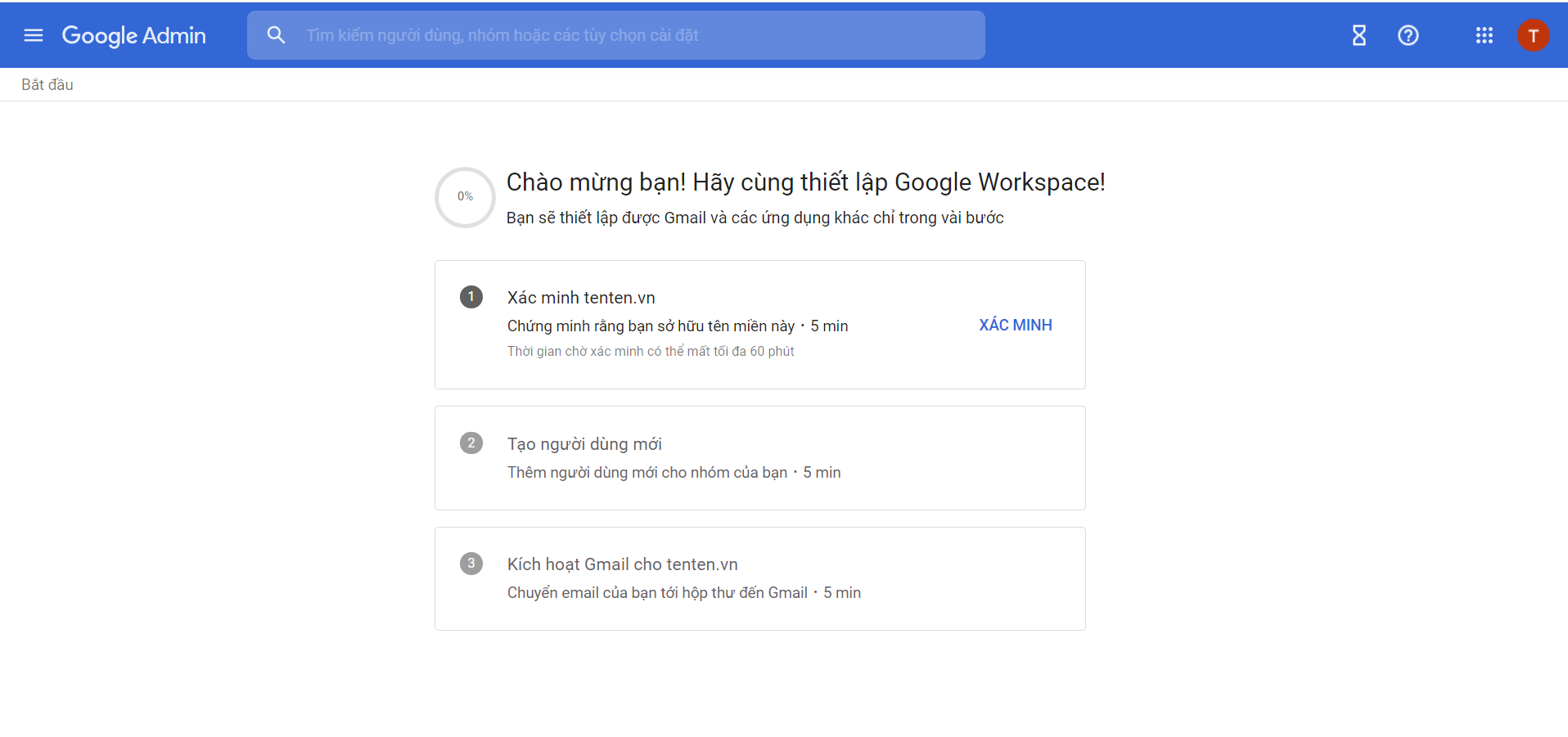Open the Xác minh tenten.vn step title

coord(581,298)
